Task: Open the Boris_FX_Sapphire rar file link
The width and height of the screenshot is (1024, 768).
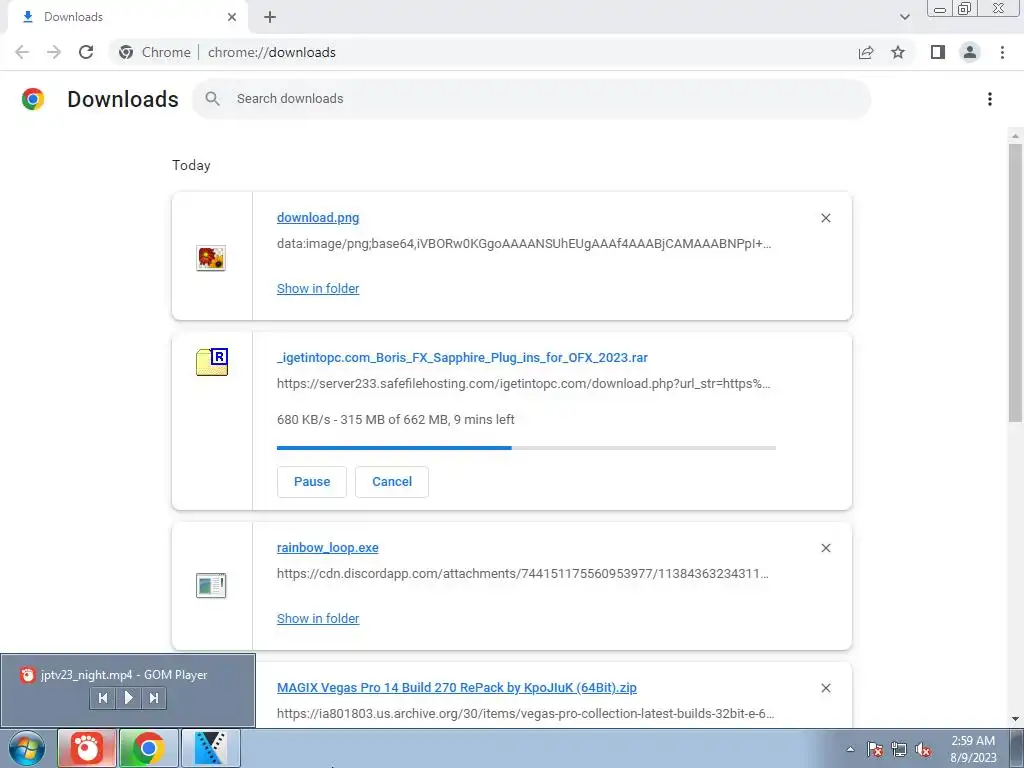Action: tap(462, 357)
